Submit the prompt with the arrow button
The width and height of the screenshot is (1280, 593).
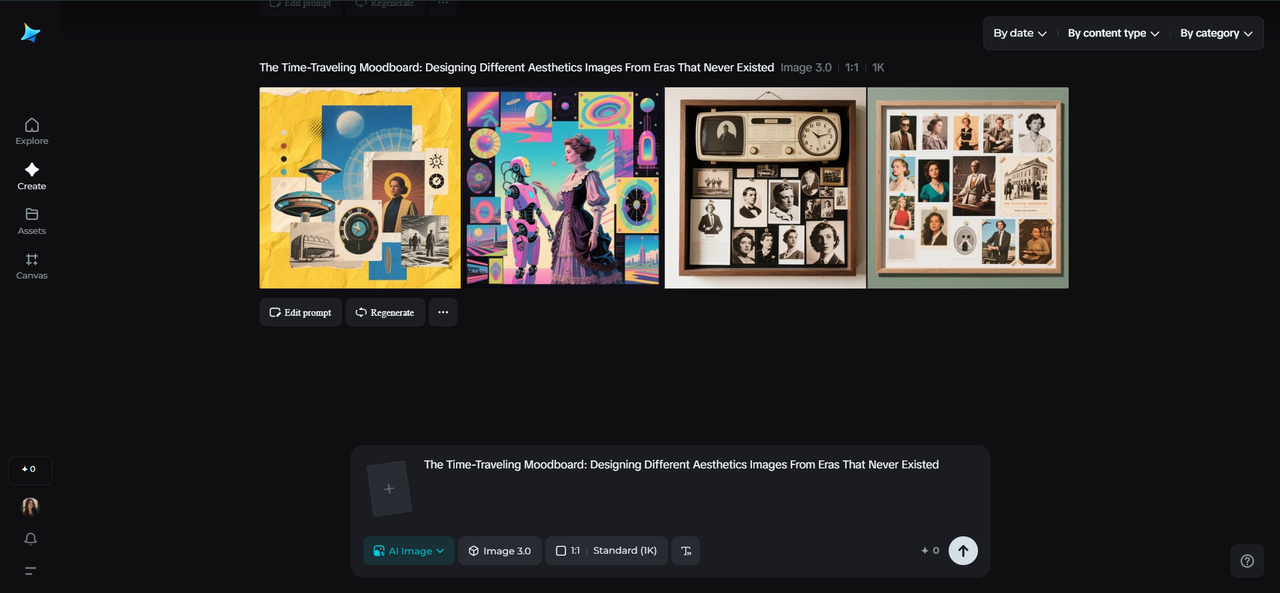tap(963, 550)
